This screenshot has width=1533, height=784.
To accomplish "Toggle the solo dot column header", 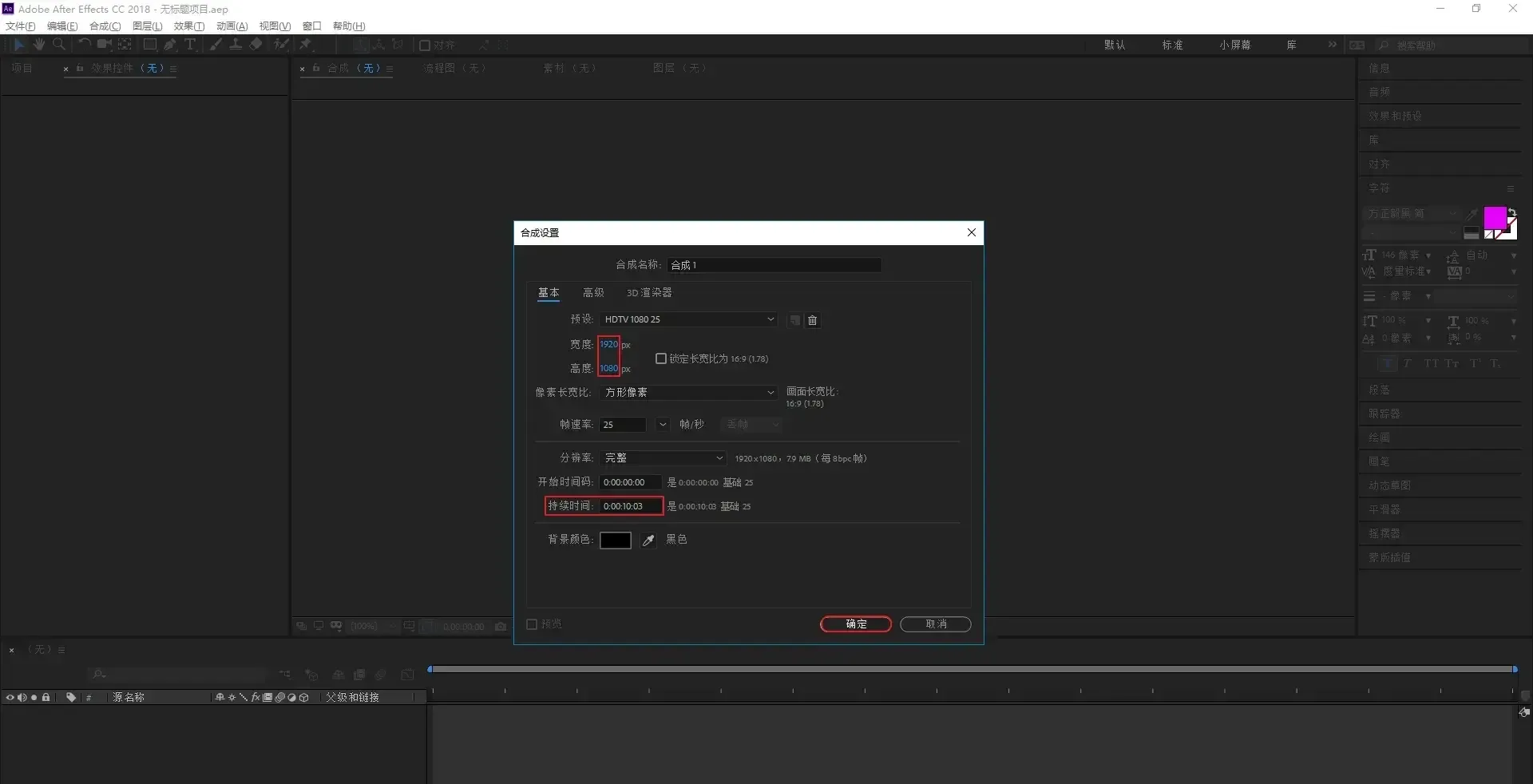I will click(x=34, y=698).
